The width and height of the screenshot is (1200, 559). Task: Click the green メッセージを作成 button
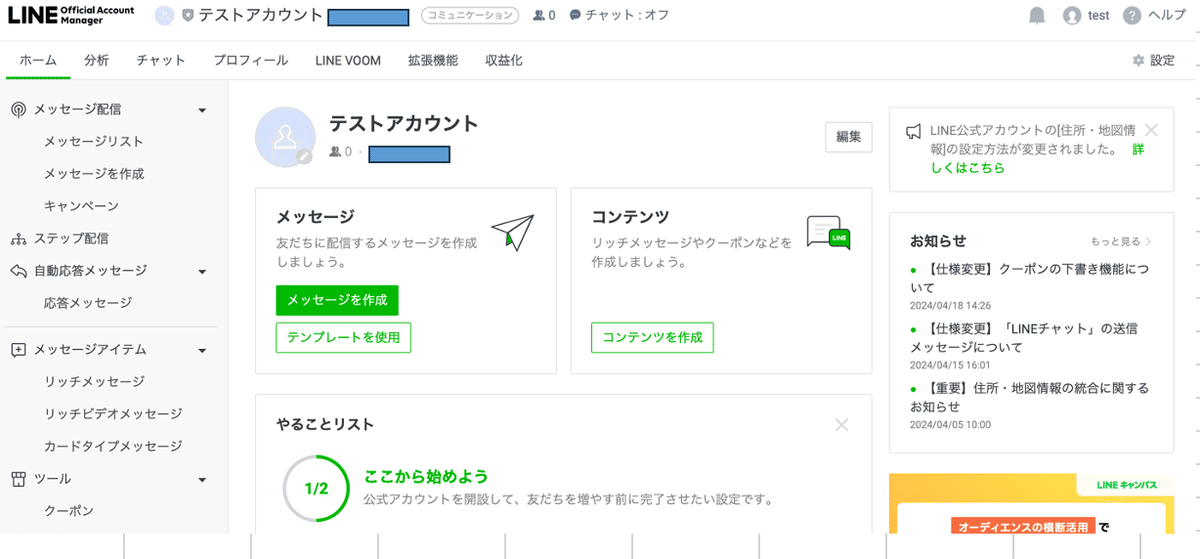coord(337,300)
